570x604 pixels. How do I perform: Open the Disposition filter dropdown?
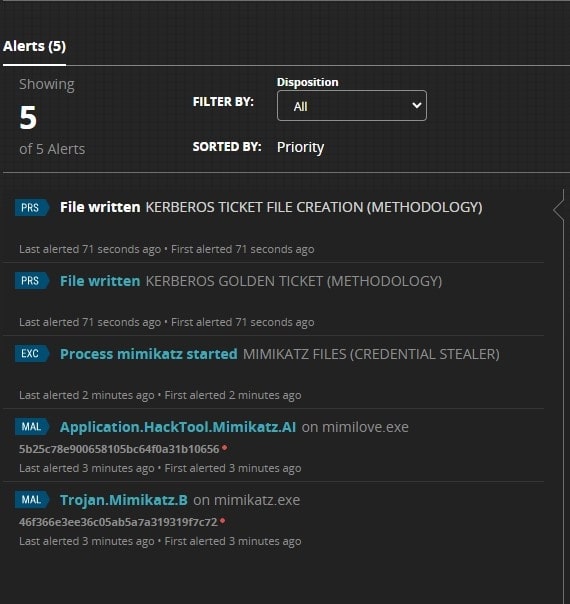click(x=352, y=106)
